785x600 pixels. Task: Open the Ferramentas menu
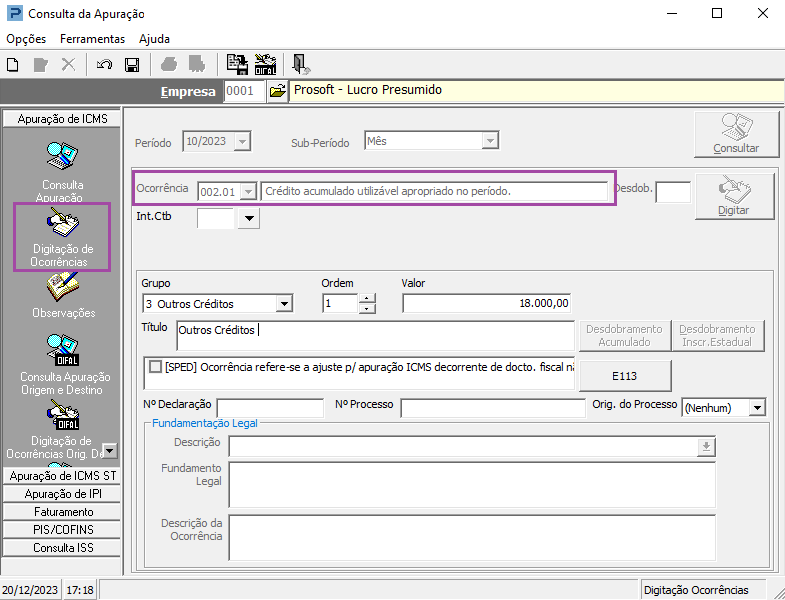coord(92,39)
